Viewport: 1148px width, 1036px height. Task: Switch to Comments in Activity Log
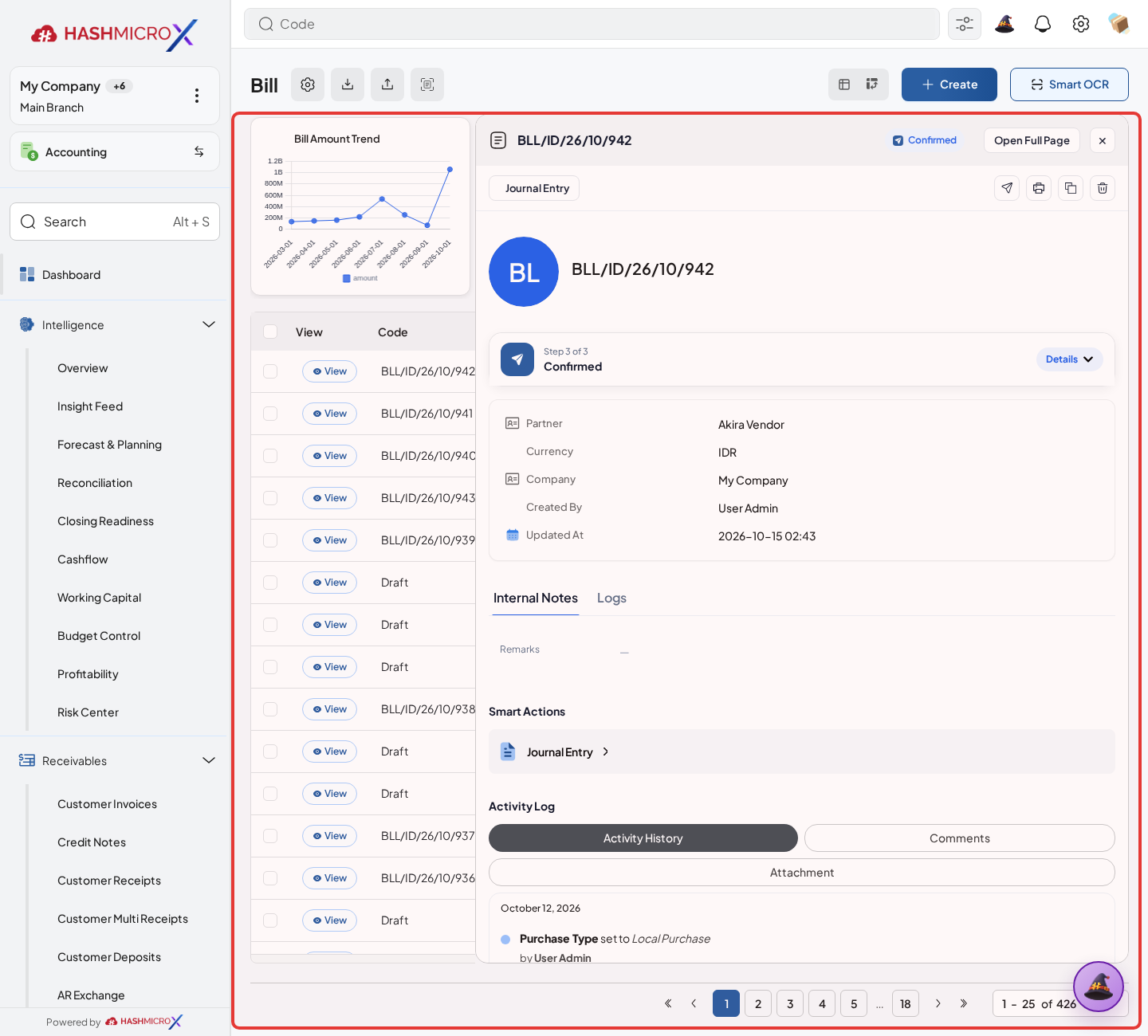tap(960, 838)
